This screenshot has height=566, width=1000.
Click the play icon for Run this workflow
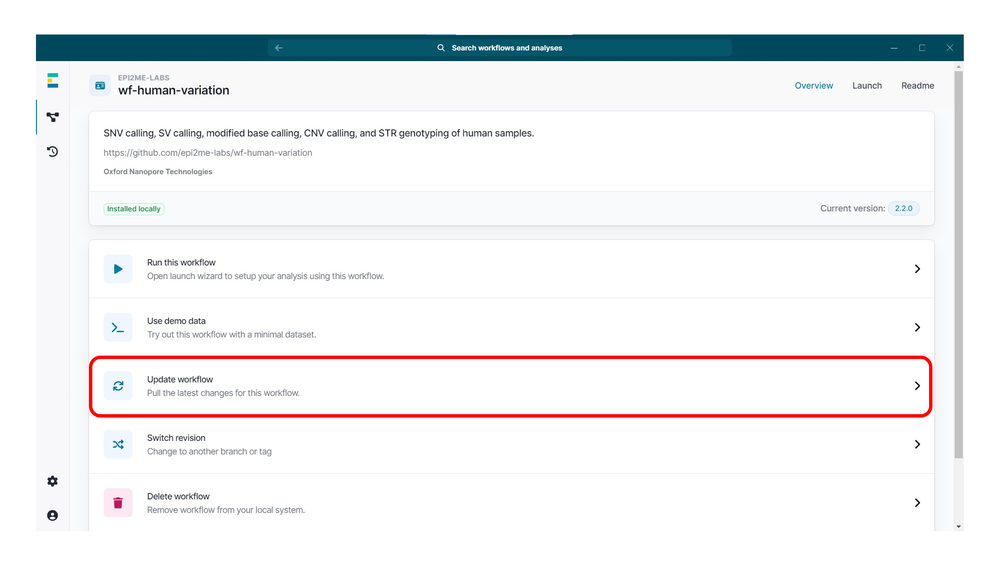click(118, 269)
